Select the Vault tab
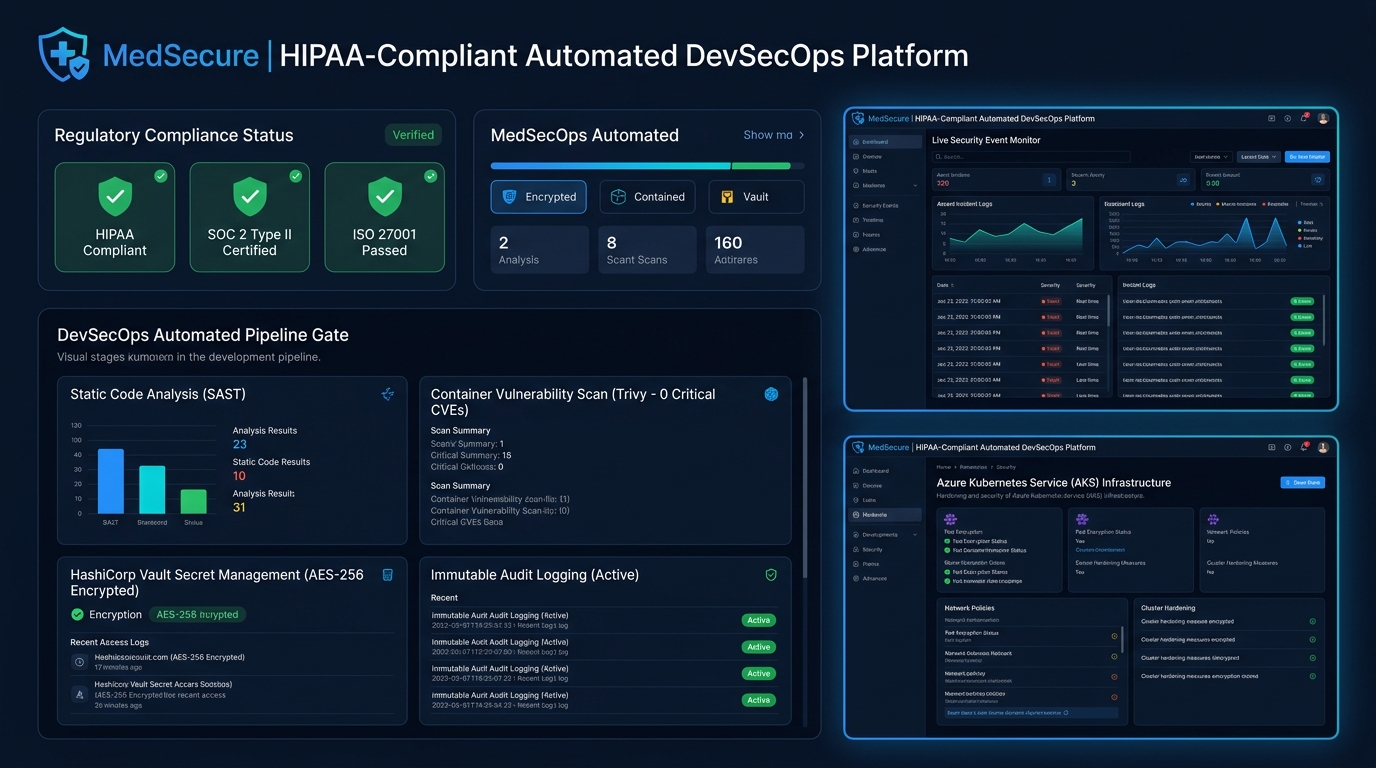The width and height of the screenshot is (1376, 768). 756,197
